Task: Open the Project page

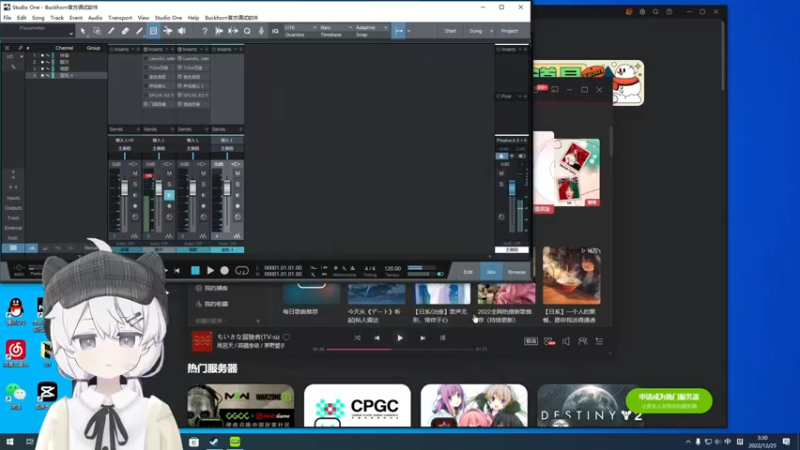Action: point(509,31)
